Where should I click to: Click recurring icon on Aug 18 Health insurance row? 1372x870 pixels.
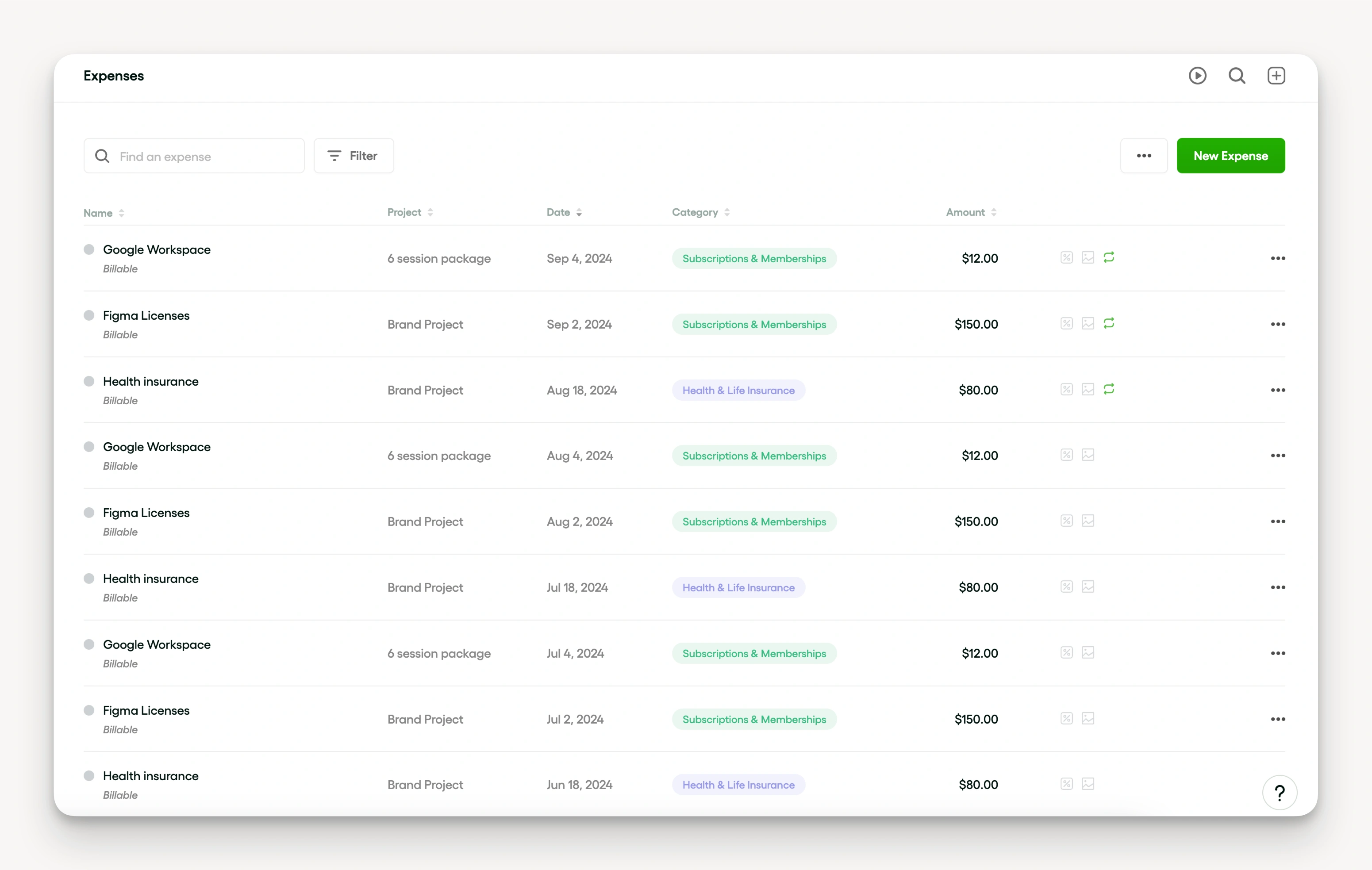coord(1109,389)
